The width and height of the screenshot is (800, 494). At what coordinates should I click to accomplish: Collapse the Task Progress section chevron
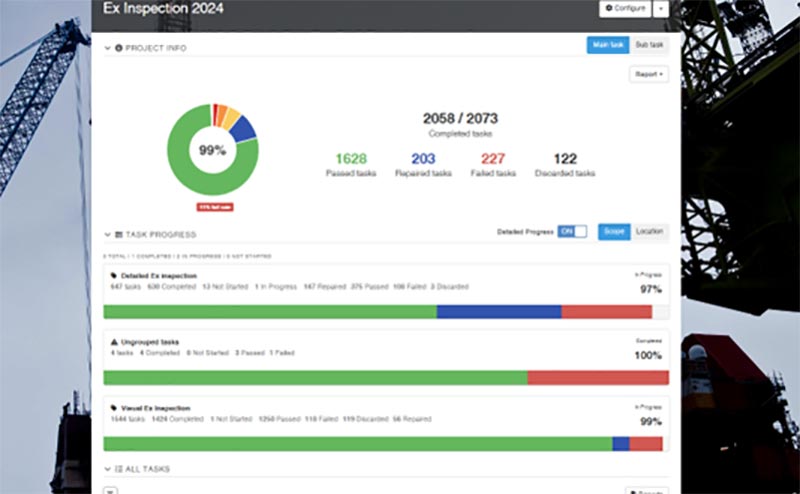(108, 234)
